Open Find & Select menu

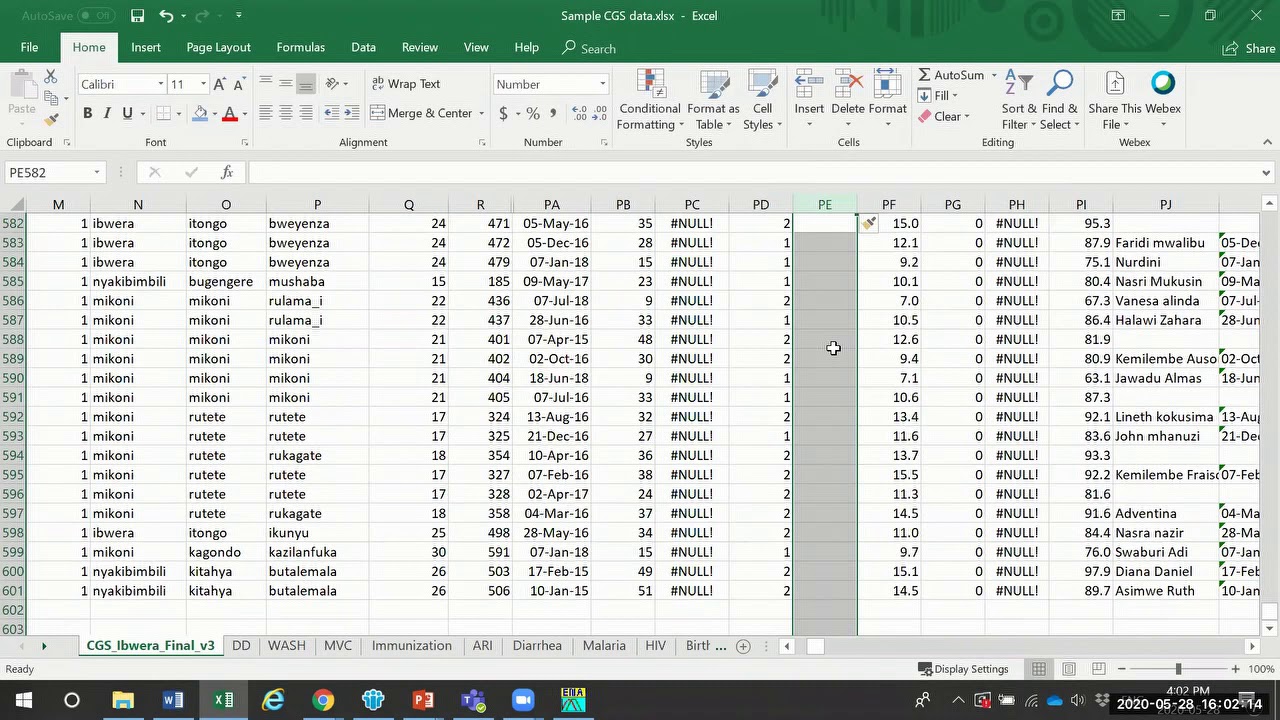(x=1059, y=100)
